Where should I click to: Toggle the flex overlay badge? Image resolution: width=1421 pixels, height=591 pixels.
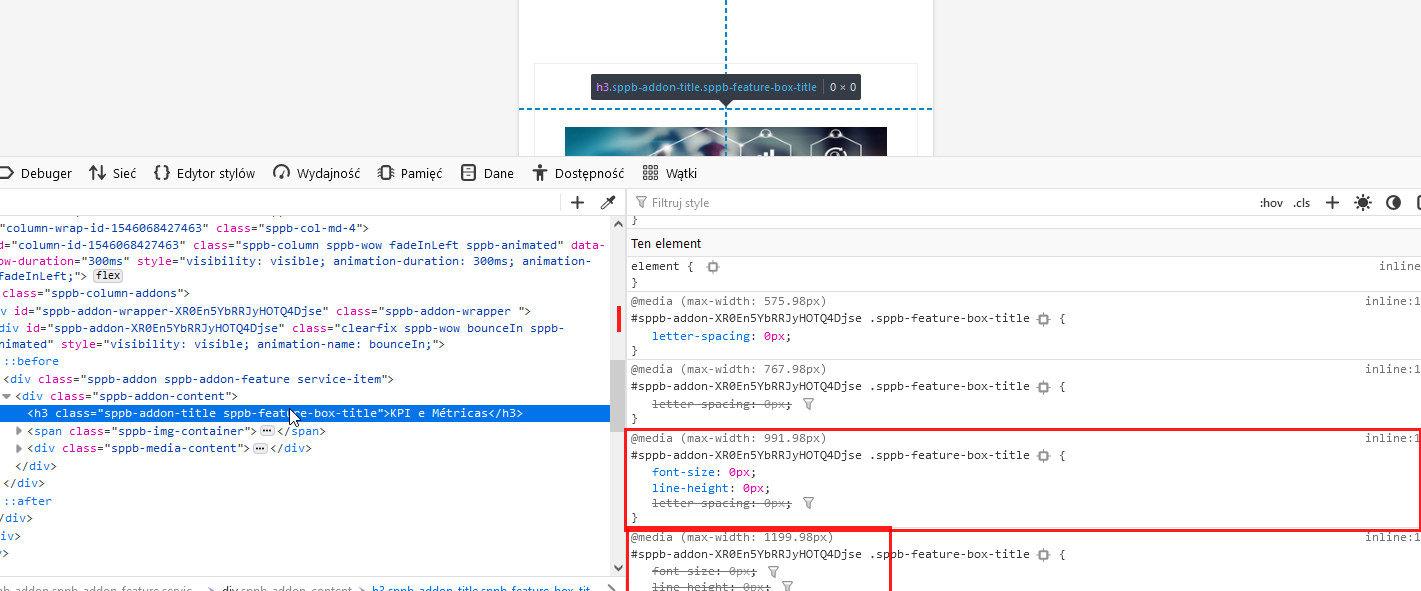click(108, 276)
